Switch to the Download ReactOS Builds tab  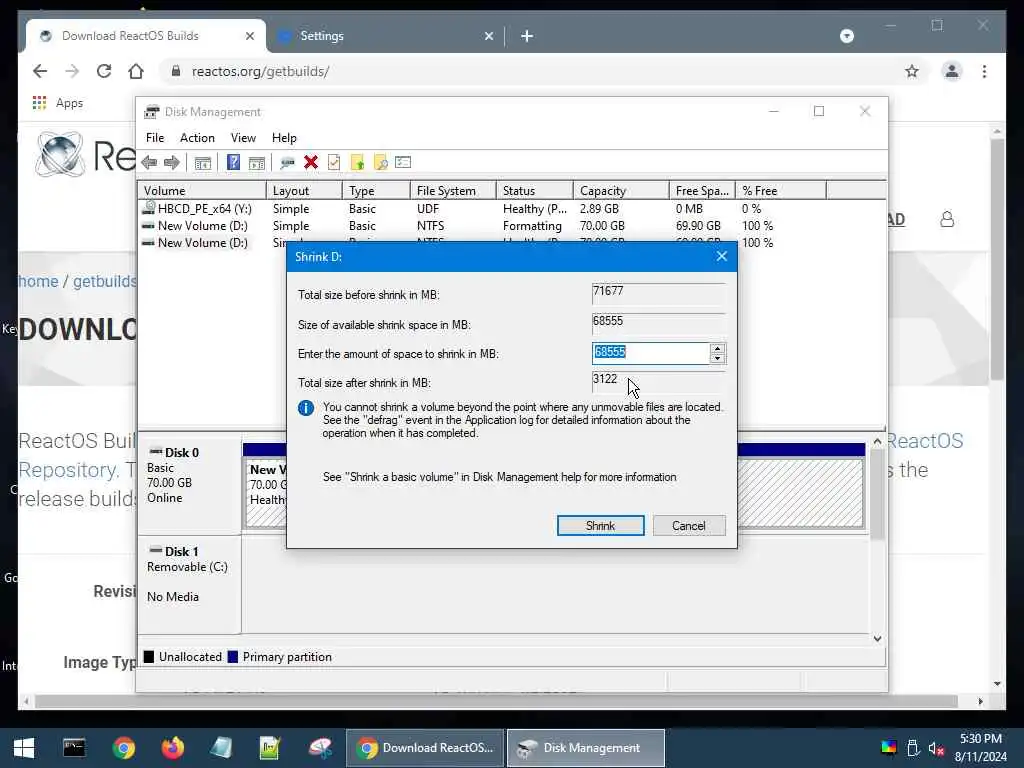click(x=146, y=36)
